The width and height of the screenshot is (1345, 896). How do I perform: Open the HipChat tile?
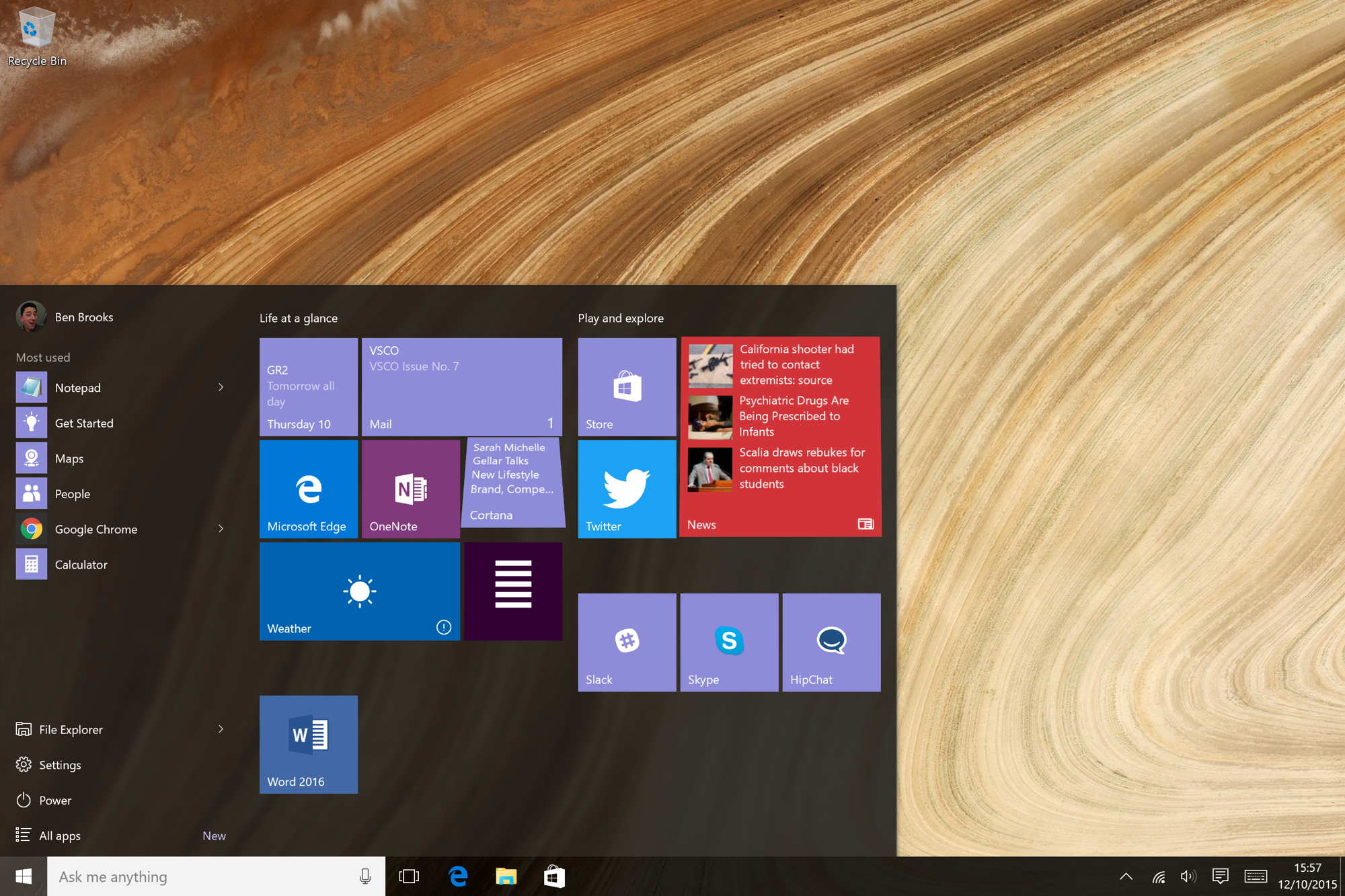(831, 643)
